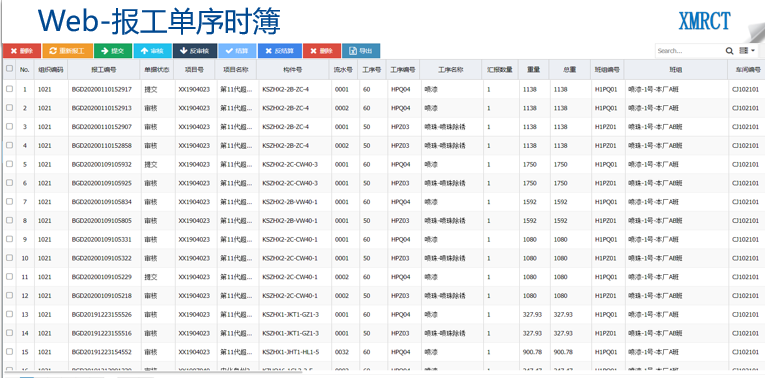This screenshot has width=765, height=378.
Task: Open the column view dropdown next to search
Action: [746, 51]
